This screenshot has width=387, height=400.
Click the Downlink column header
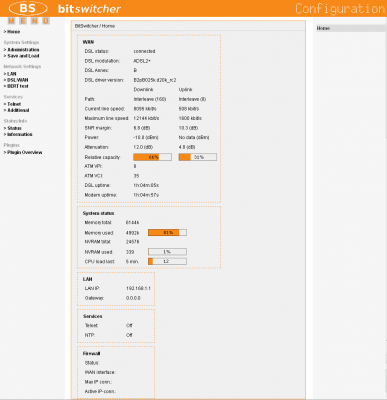coord(143,90)
